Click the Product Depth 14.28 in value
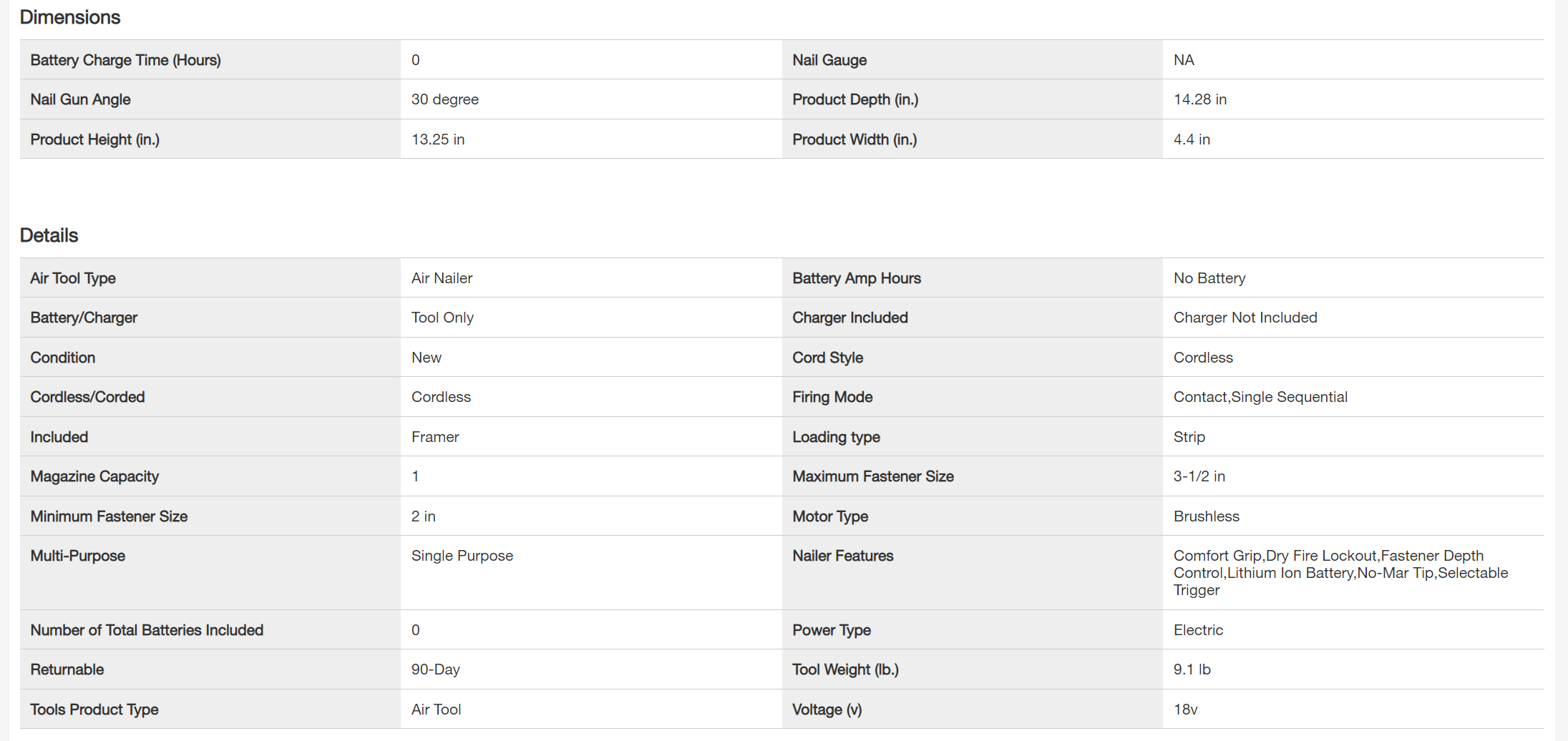 click(1199, 99)
